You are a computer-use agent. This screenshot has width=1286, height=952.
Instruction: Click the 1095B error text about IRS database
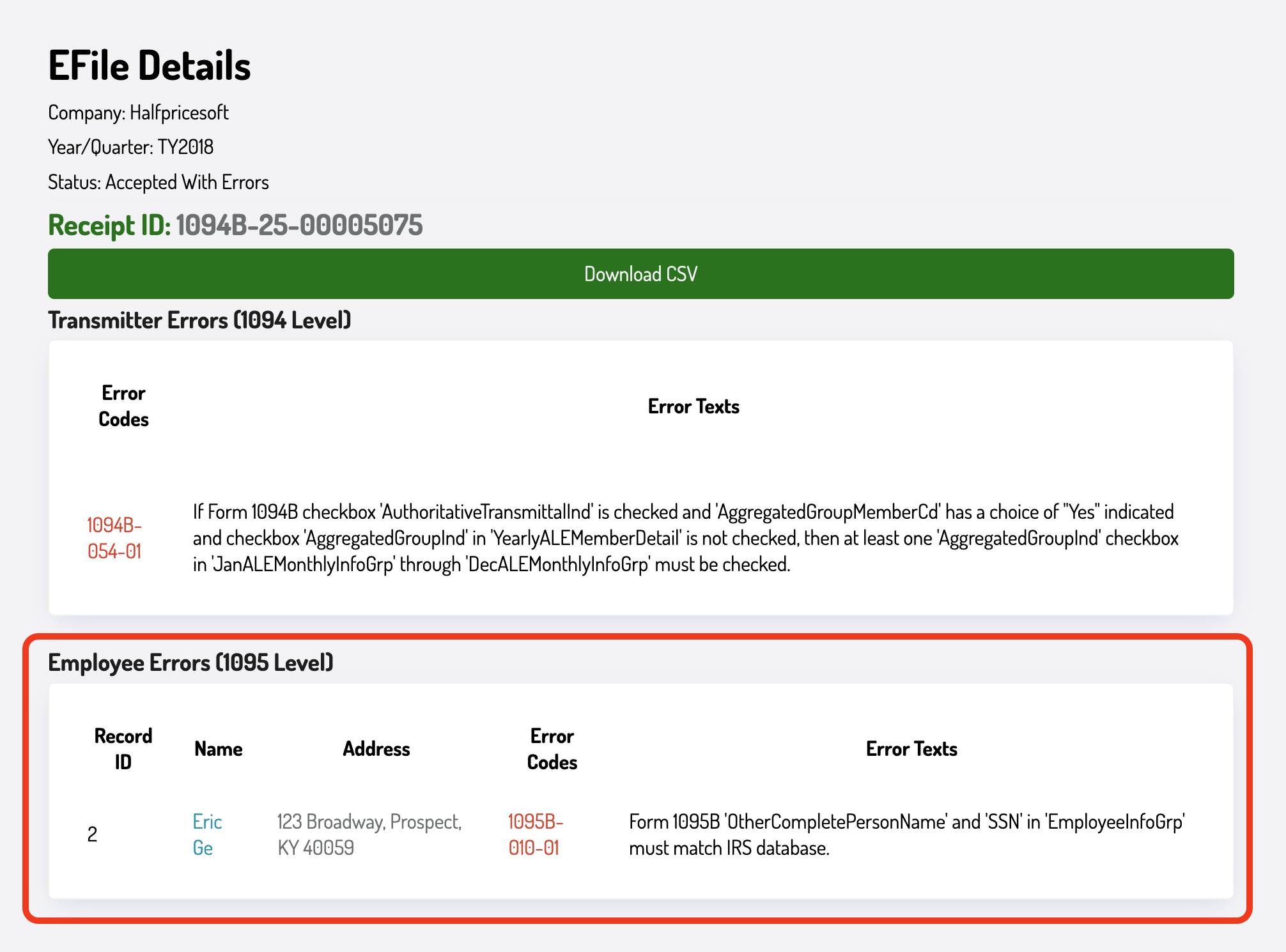coord(908,834)
